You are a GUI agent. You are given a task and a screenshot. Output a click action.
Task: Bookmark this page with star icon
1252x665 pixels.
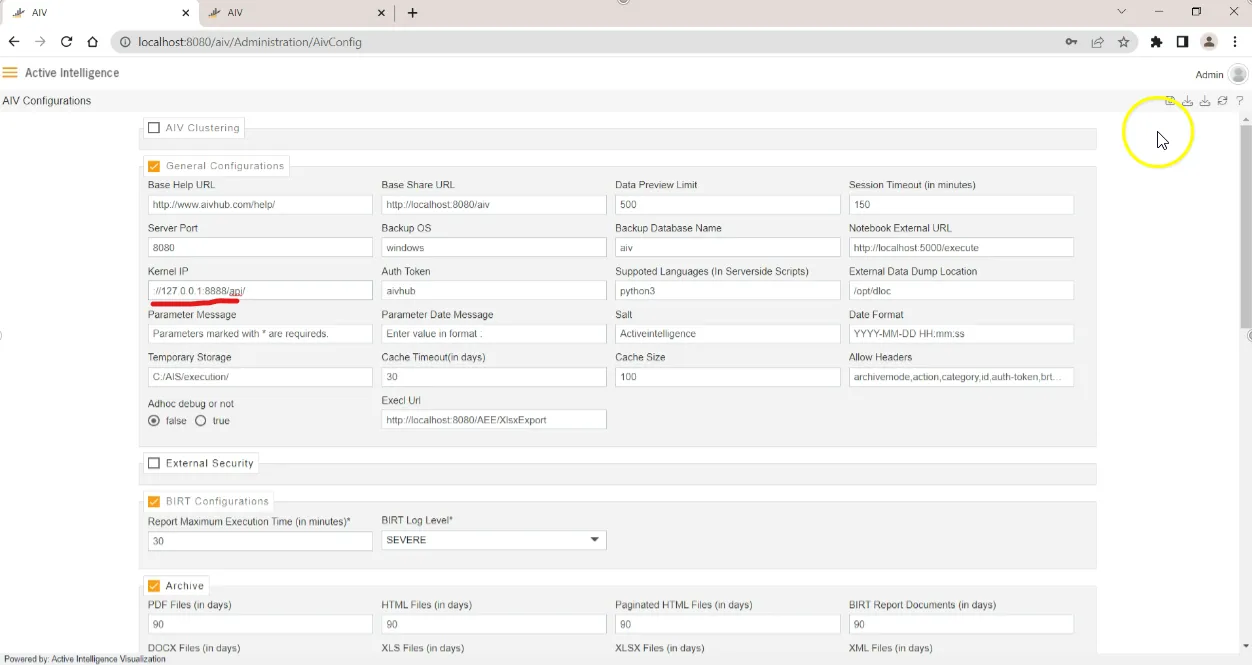pos(1124,42)
